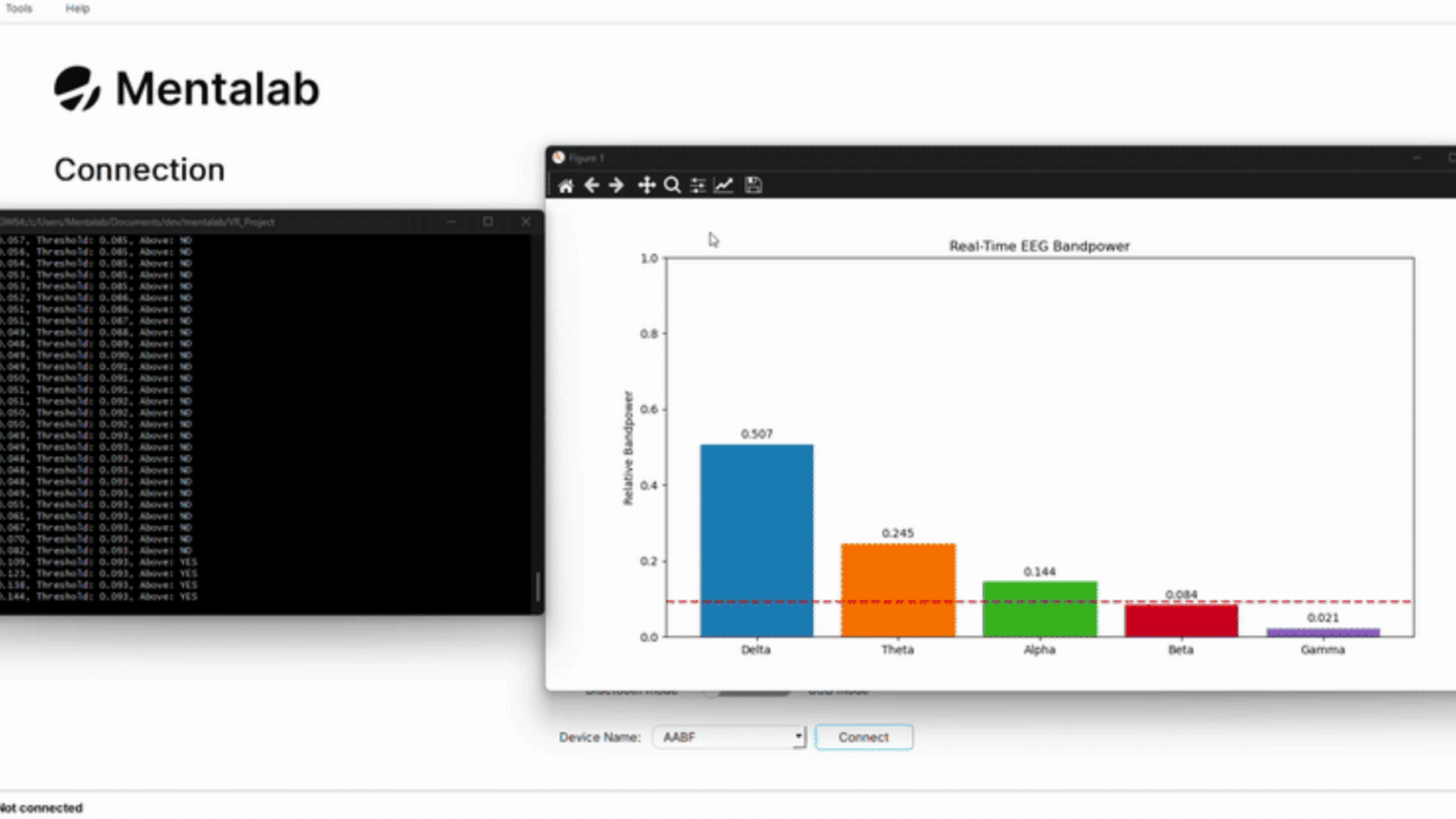1456x819 pixels.
Task: Click the blue Delta bar
Action: (756, 540)
